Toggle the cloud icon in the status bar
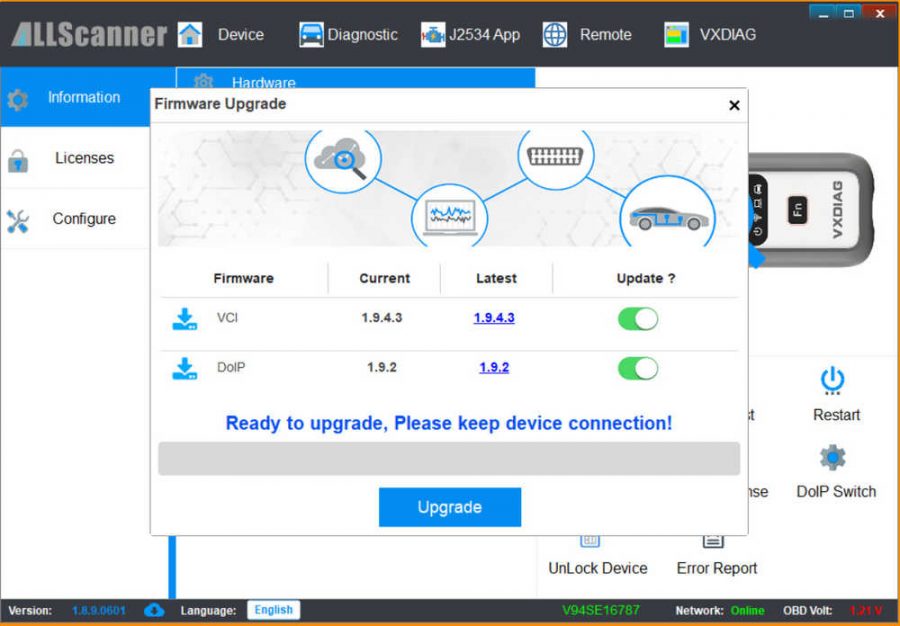The image size is (900, 626). click(154, 610)
